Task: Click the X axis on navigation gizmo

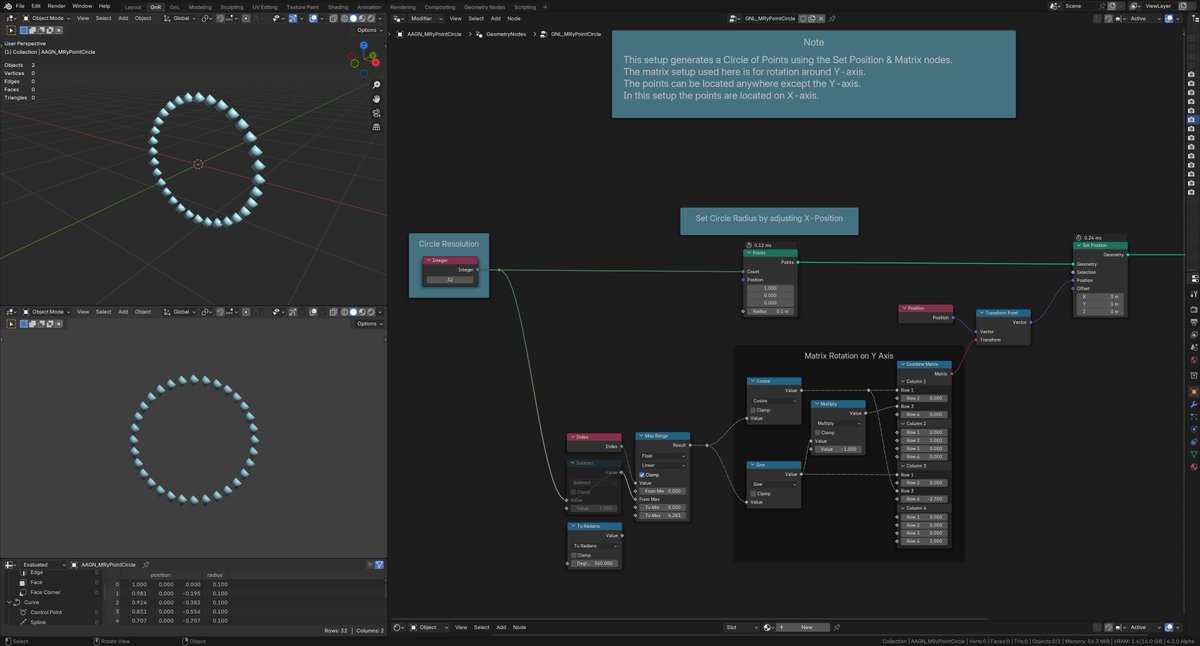Action: click(x=376, y=62)
